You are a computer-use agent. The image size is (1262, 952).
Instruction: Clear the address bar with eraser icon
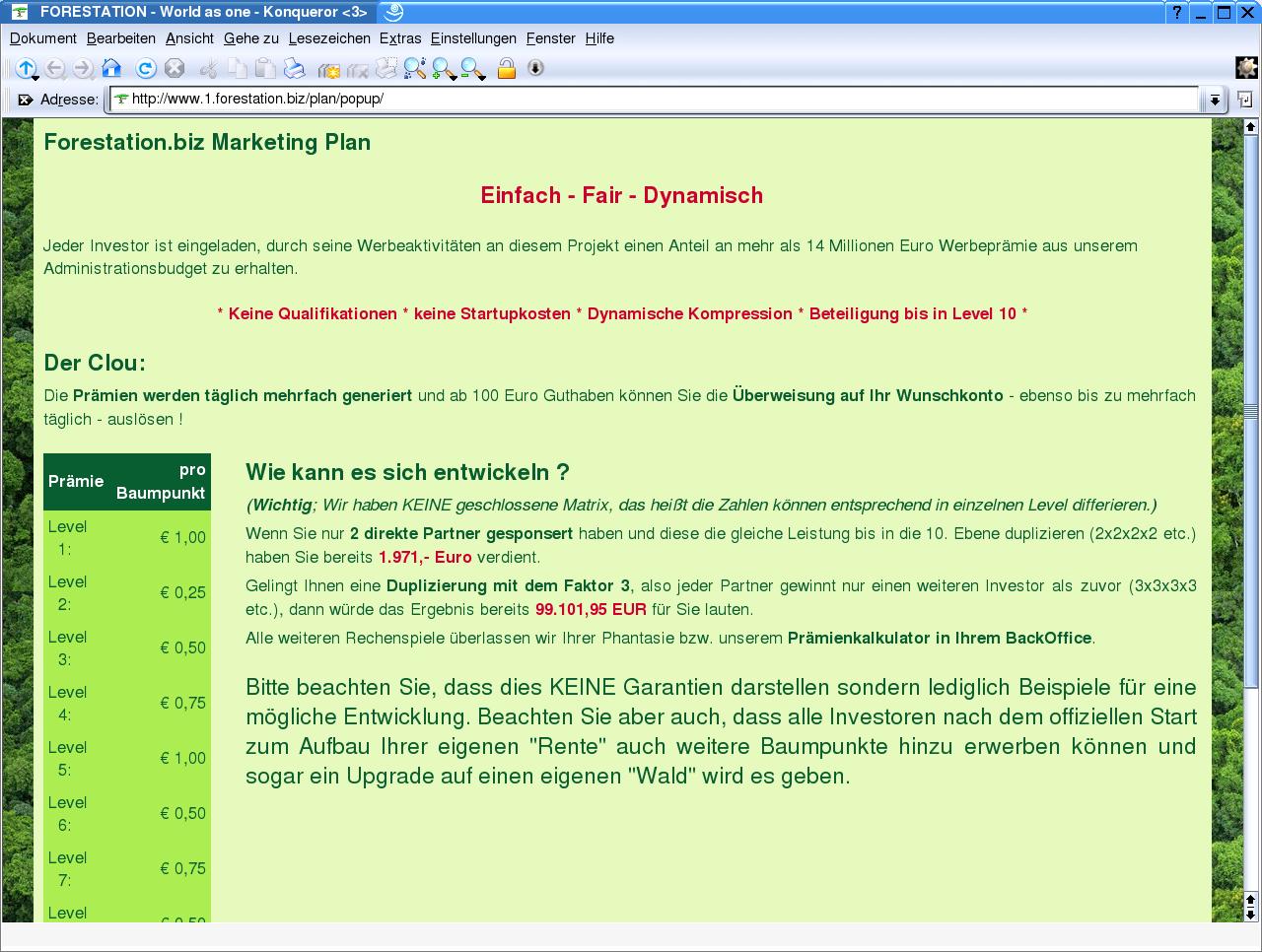(x=25, y=100)
